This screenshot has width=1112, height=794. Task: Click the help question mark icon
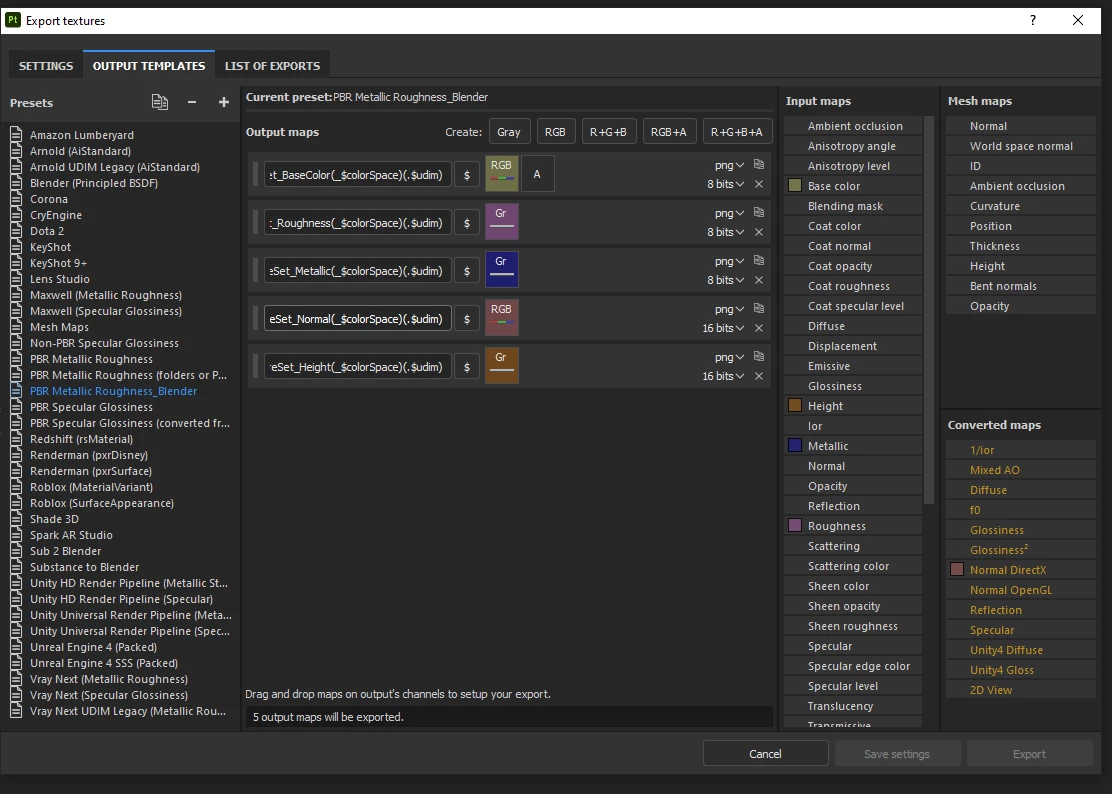1033,20
